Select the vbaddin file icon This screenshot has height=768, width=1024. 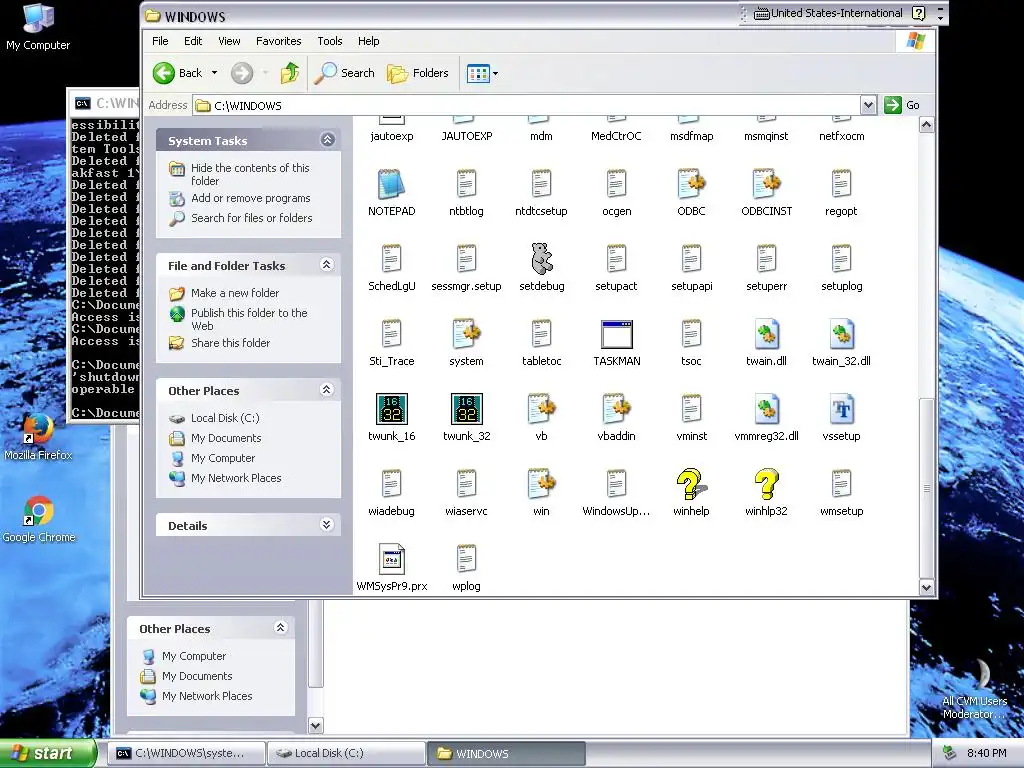point(616,409)
